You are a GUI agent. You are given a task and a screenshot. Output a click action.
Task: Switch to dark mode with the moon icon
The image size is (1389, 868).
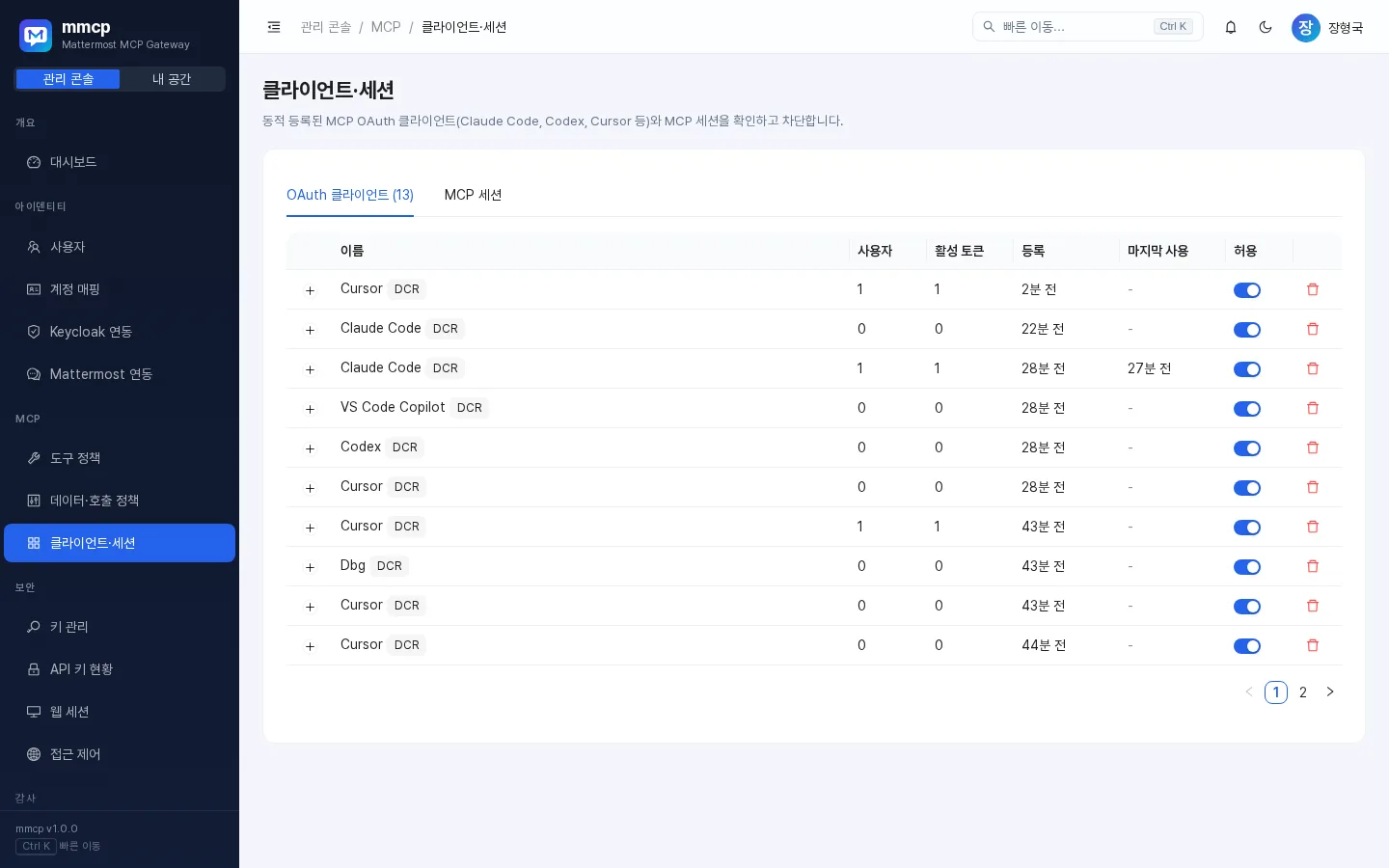coord(1266,27)
